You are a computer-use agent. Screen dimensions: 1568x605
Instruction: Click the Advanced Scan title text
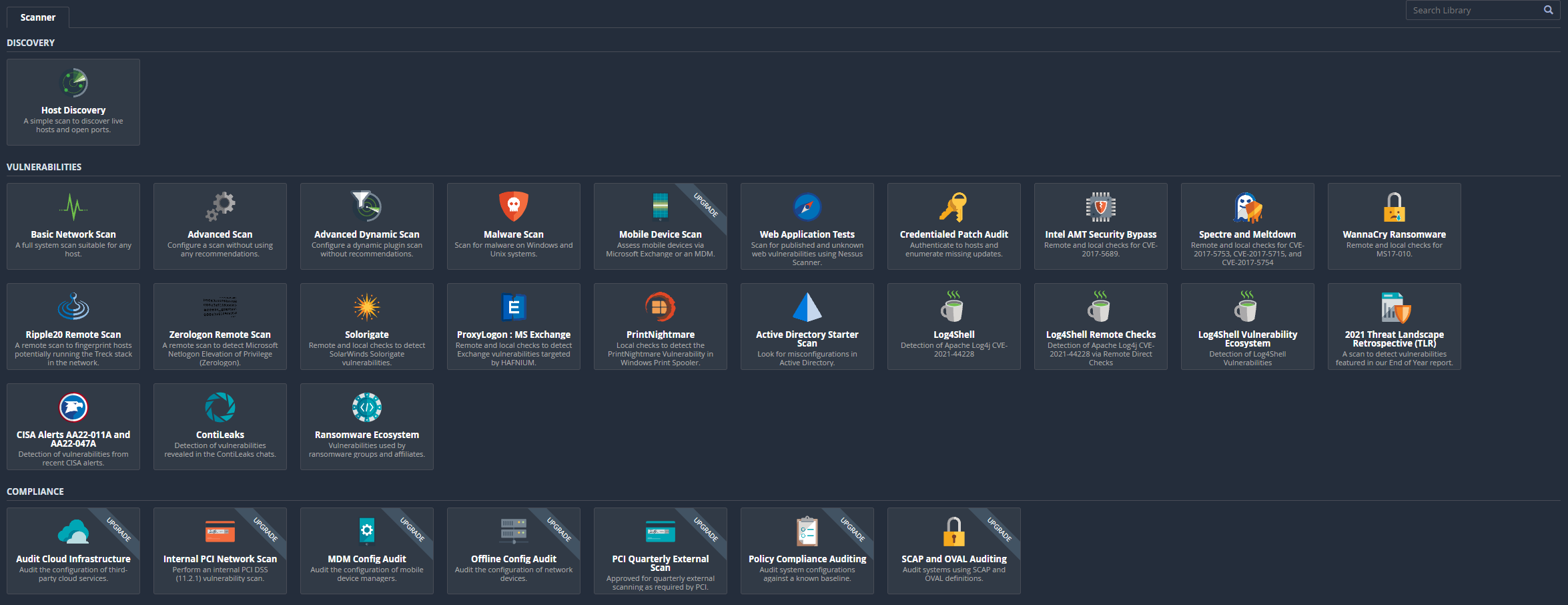pyautogui.click(x=220, y=234)
